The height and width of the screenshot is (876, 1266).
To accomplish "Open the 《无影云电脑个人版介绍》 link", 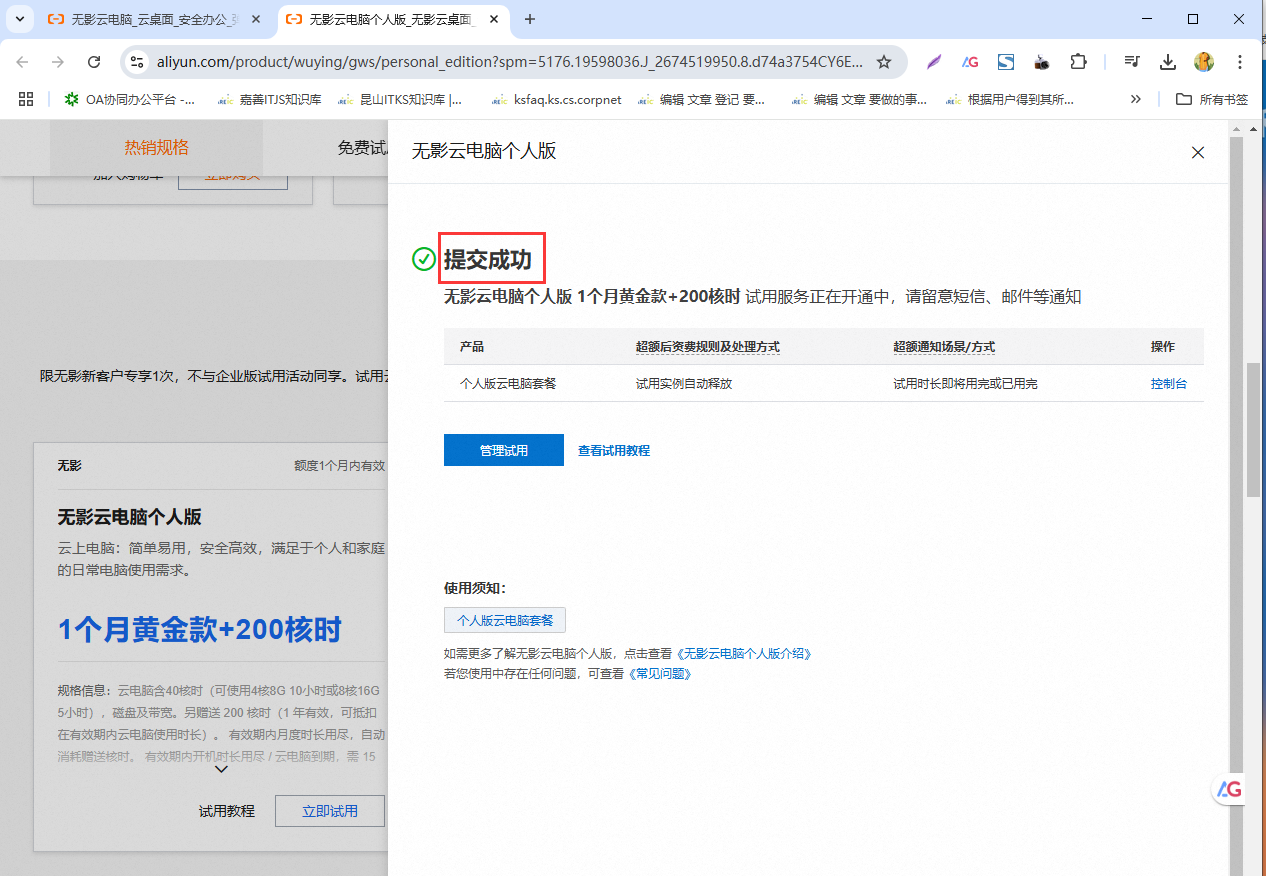I will [744, 653].
